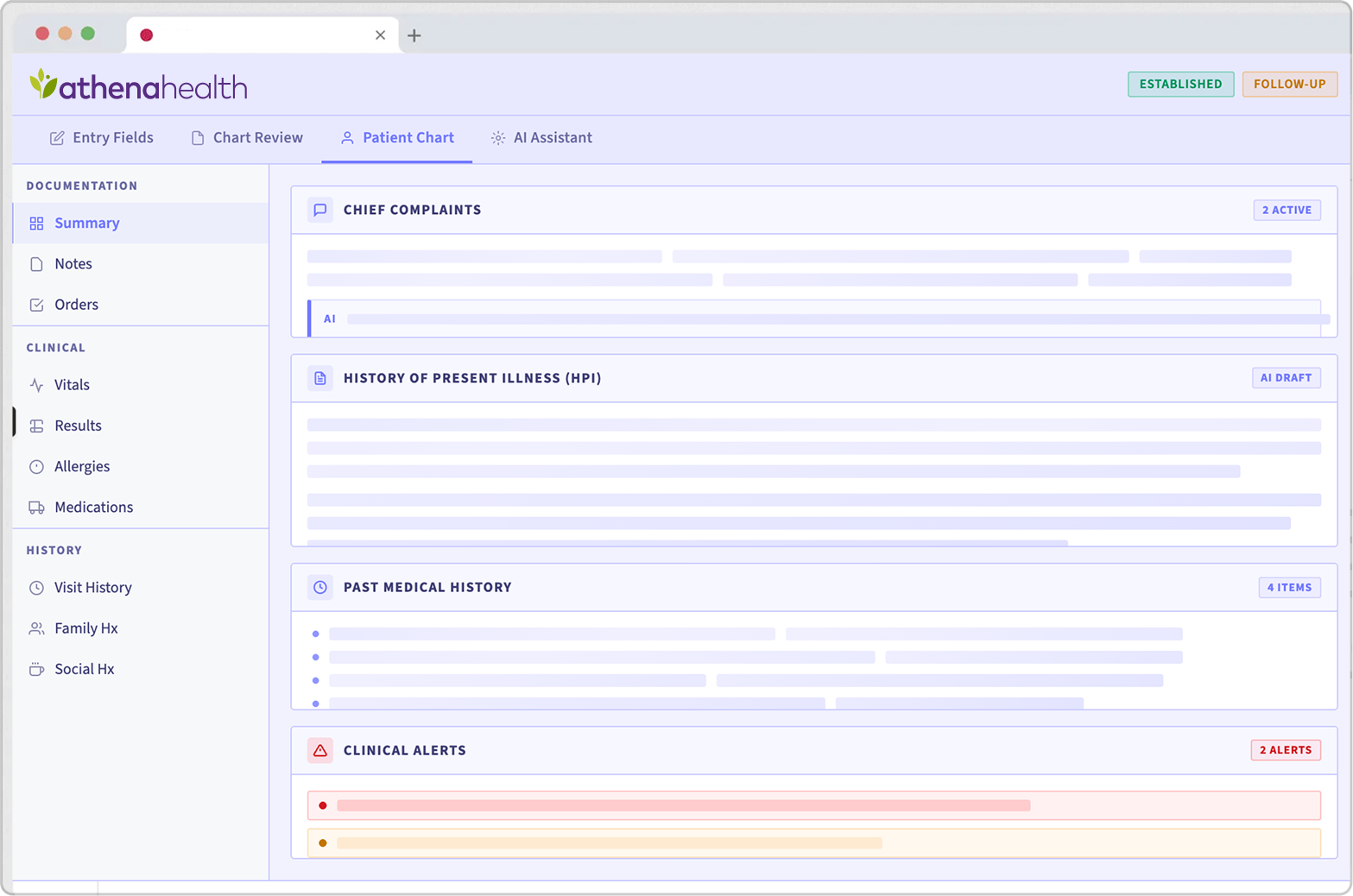Image resolution: width=1353 pixels, height=896 pixels.
Task: Click the Medications truck icon
Action: (x=36, y=508)
